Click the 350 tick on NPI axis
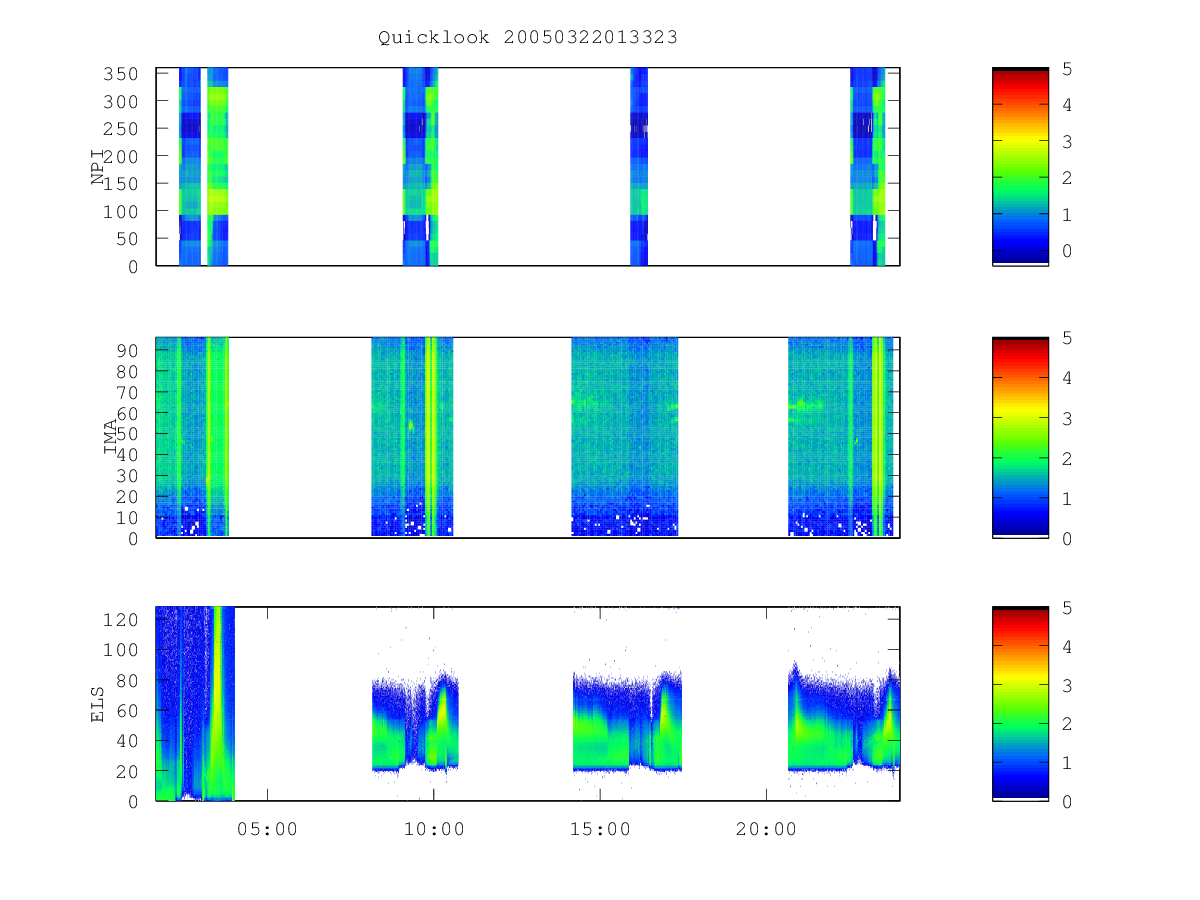The height and width of the screenshot is (900, 1200). [123, 74]
